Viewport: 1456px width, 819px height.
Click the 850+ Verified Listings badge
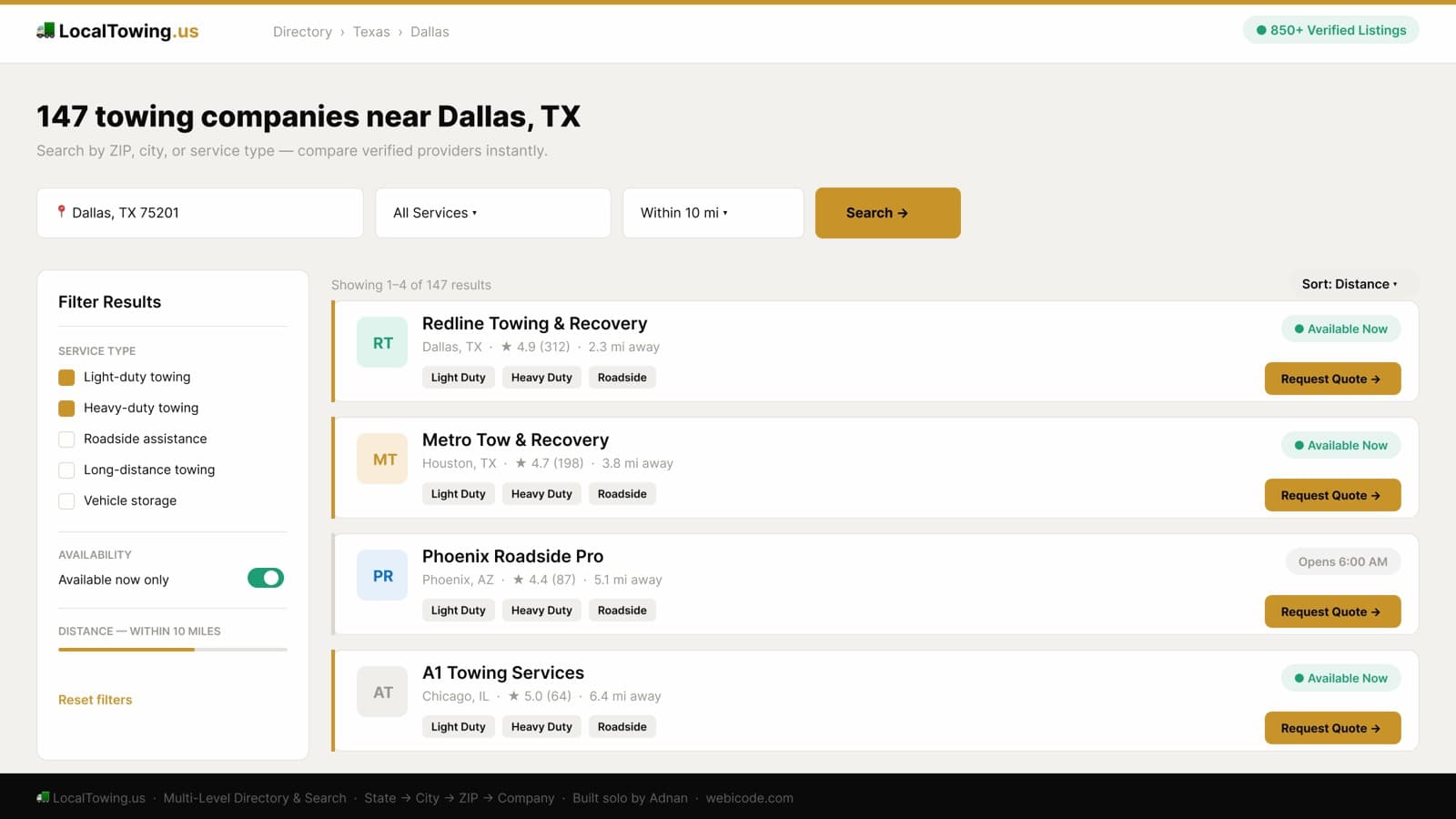[1330, 30]
